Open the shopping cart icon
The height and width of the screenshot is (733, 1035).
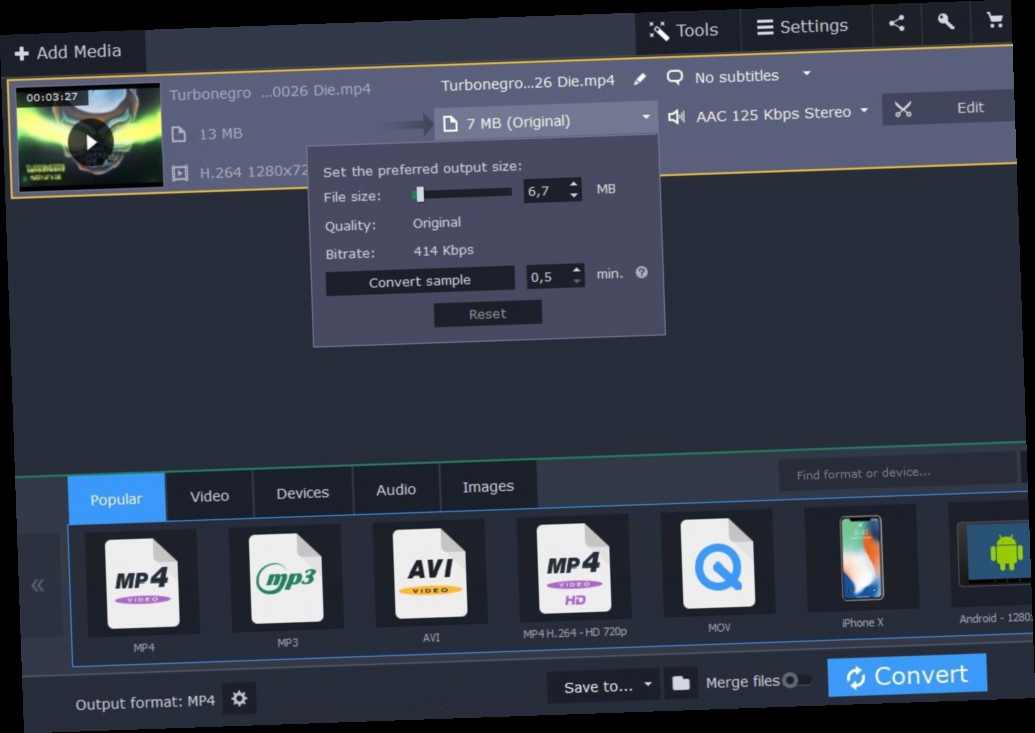pyautogui.click(x=996, y=19)
